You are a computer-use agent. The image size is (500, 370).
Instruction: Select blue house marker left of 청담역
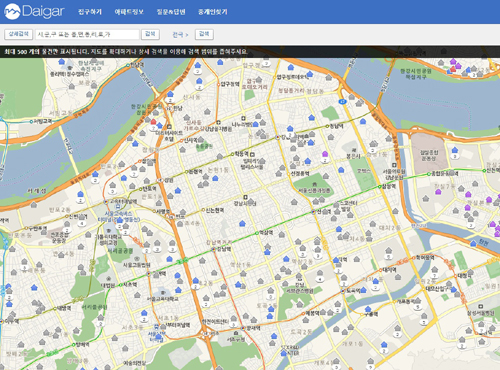pyautogui.click(x=311, y=117)
